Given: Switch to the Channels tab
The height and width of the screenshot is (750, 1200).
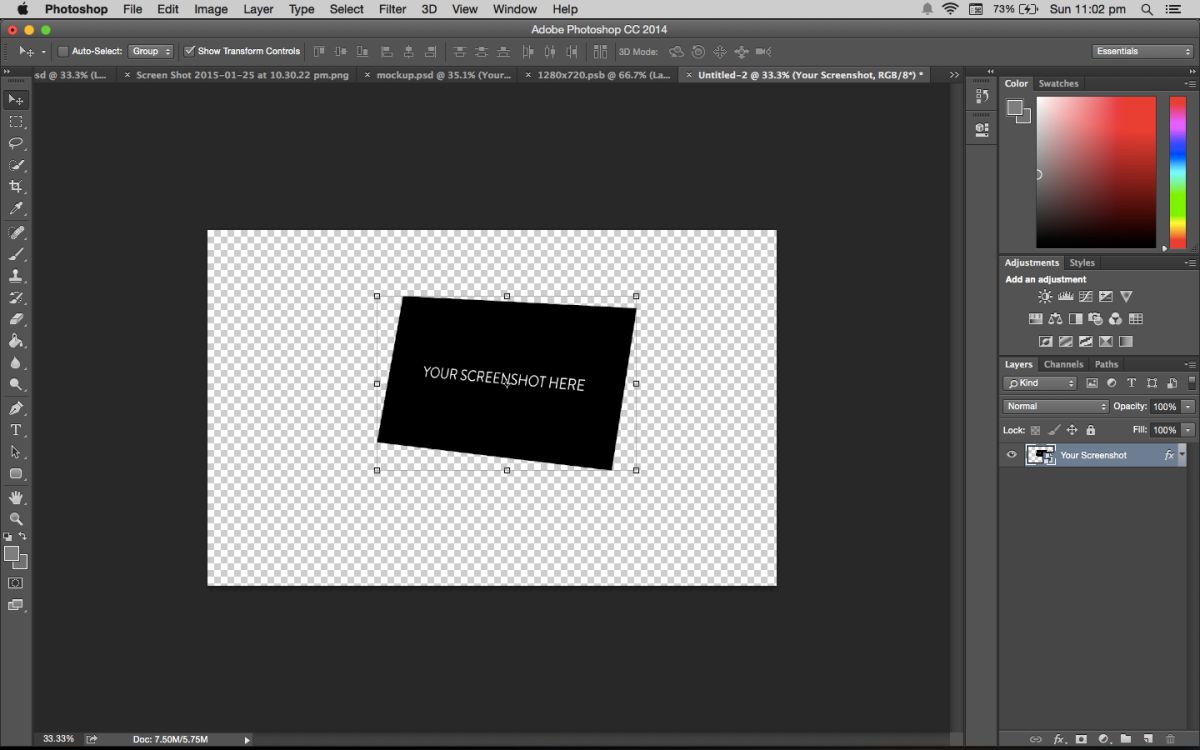Looking at the screenshot, I should tap(1063, 364).
